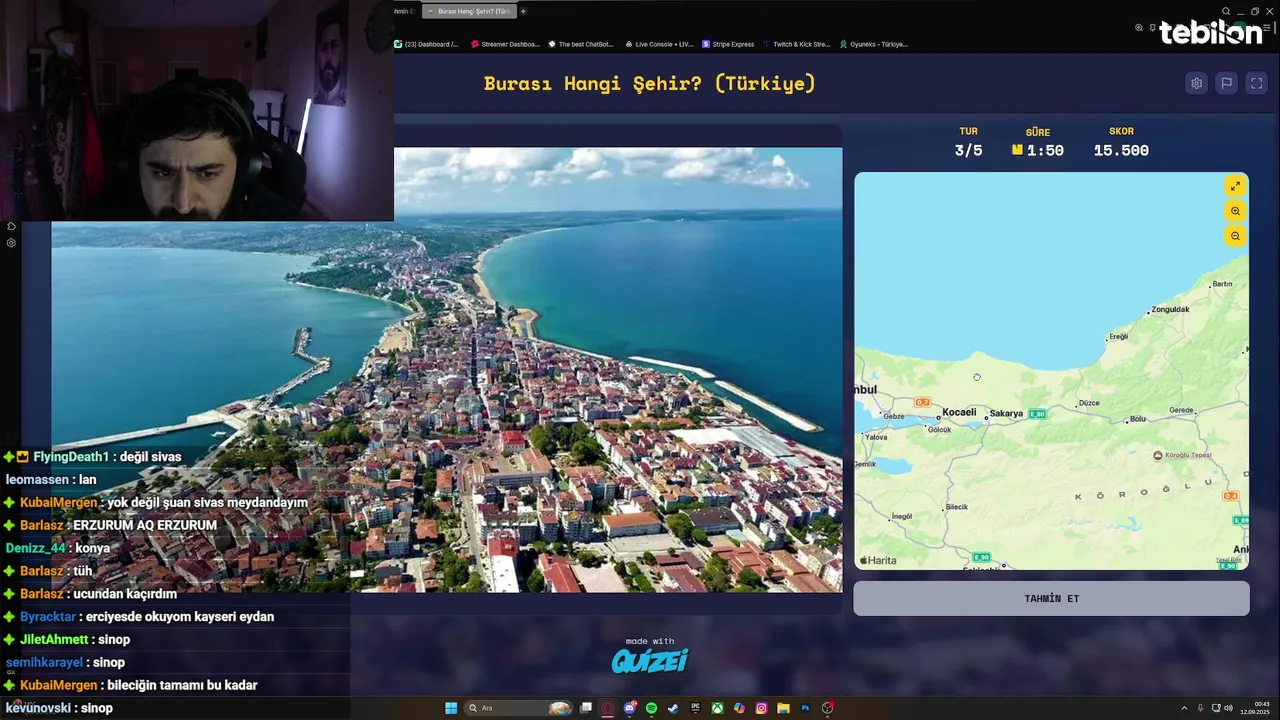1280x720 pixels.
Task: Click Zonguldak on the map
Action: point(1170,309)
